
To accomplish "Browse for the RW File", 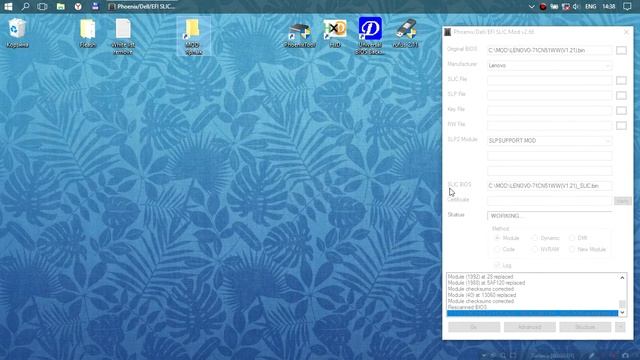I will pos(621,125).
